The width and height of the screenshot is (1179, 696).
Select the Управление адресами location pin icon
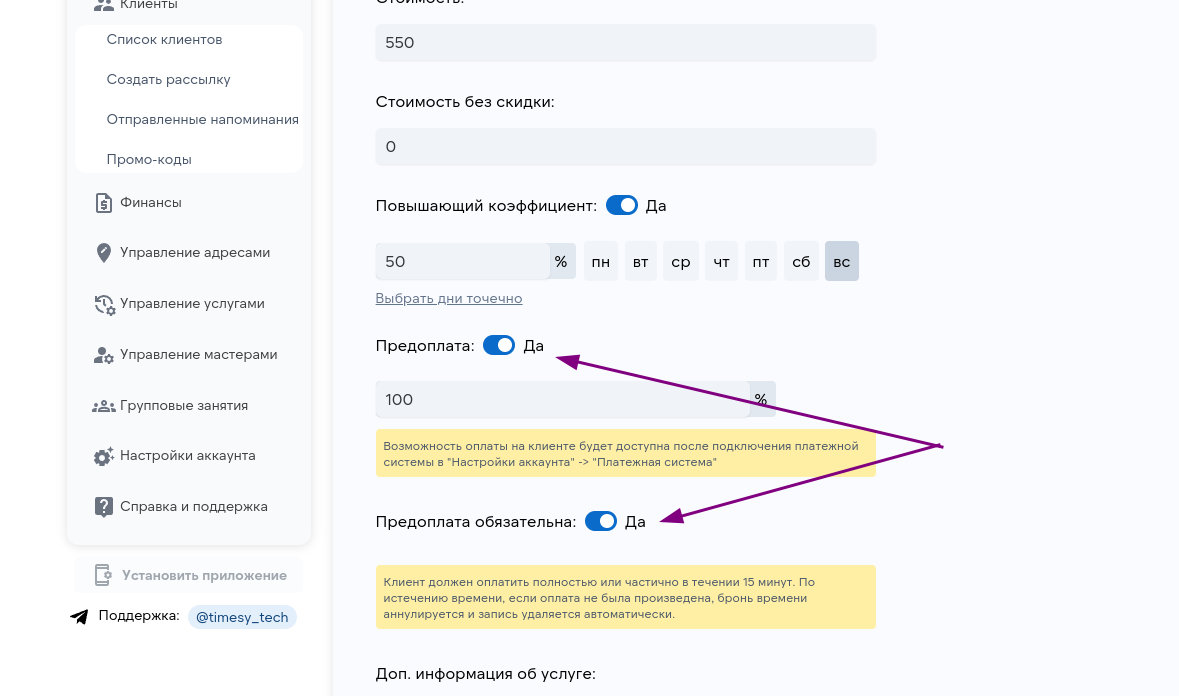pos(105,252)
